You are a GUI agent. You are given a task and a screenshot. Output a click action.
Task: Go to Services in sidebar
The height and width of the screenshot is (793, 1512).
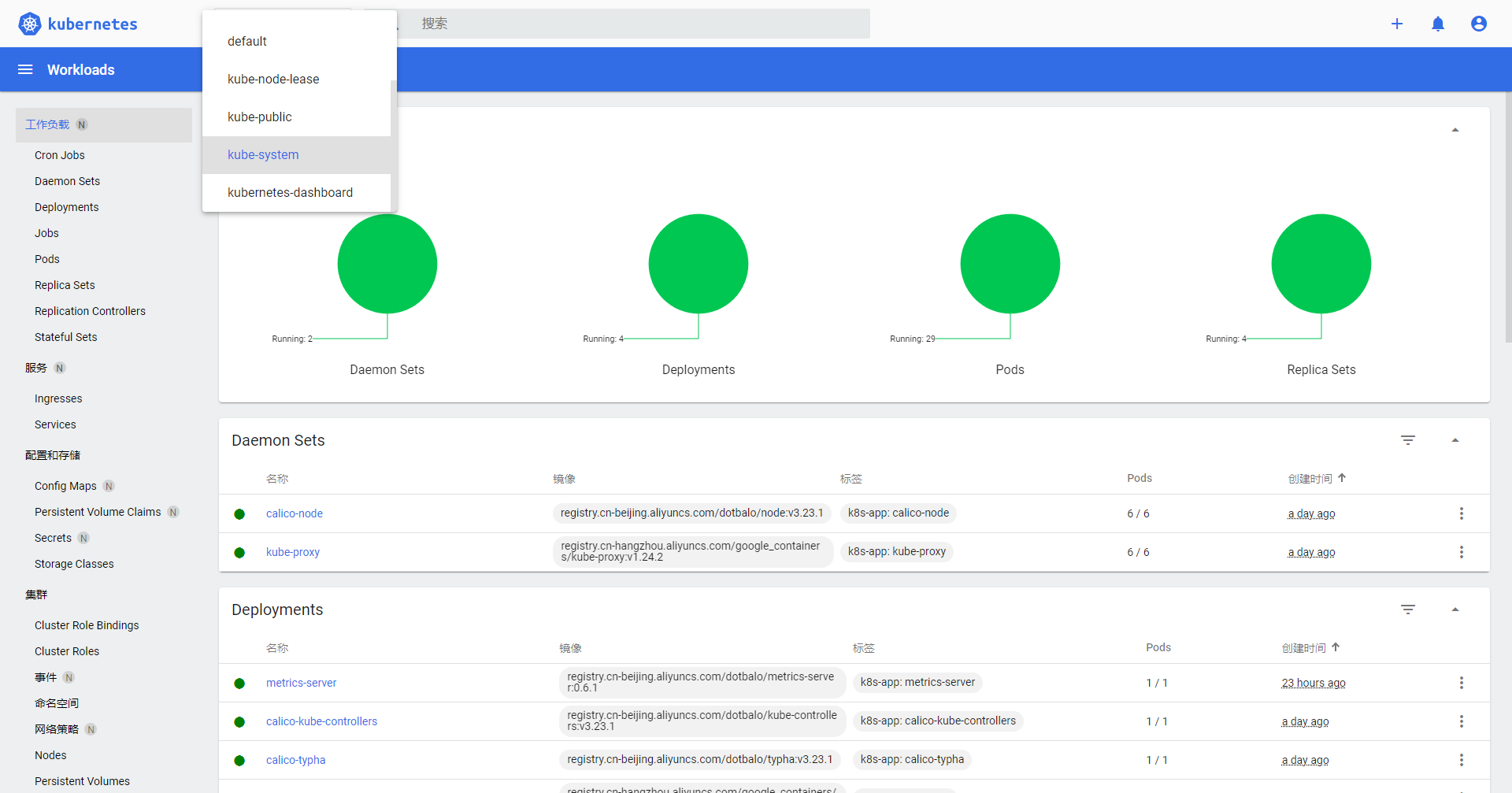(x=55, y=424)
